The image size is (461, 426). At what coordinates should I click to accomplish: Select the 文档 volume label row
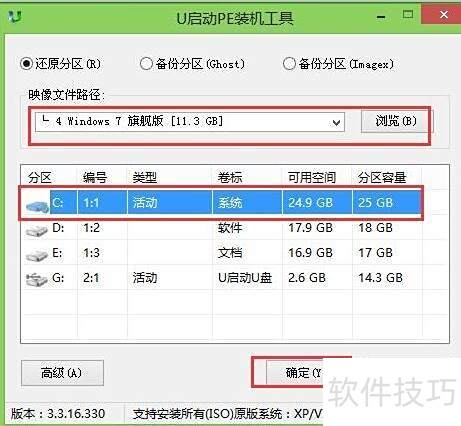coord(230,253)
